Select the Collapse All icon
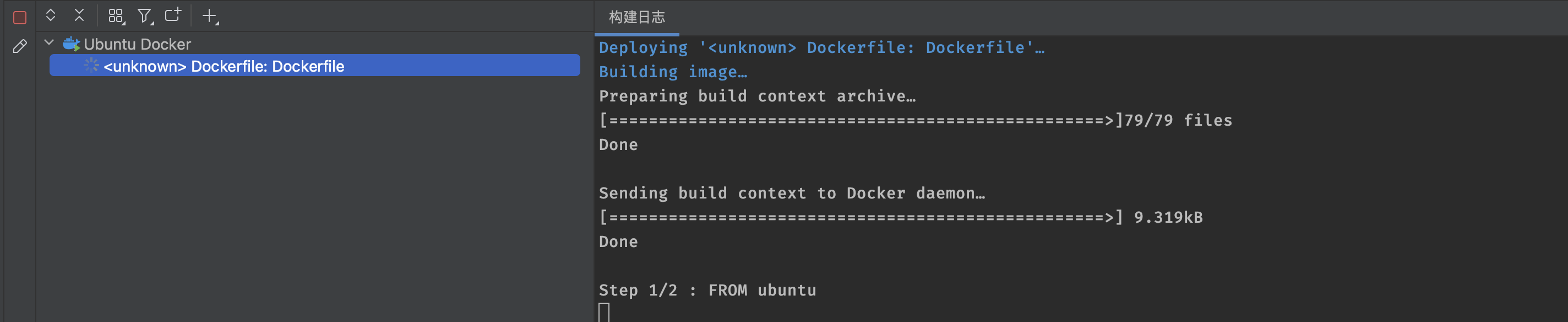 pos(79,16)
